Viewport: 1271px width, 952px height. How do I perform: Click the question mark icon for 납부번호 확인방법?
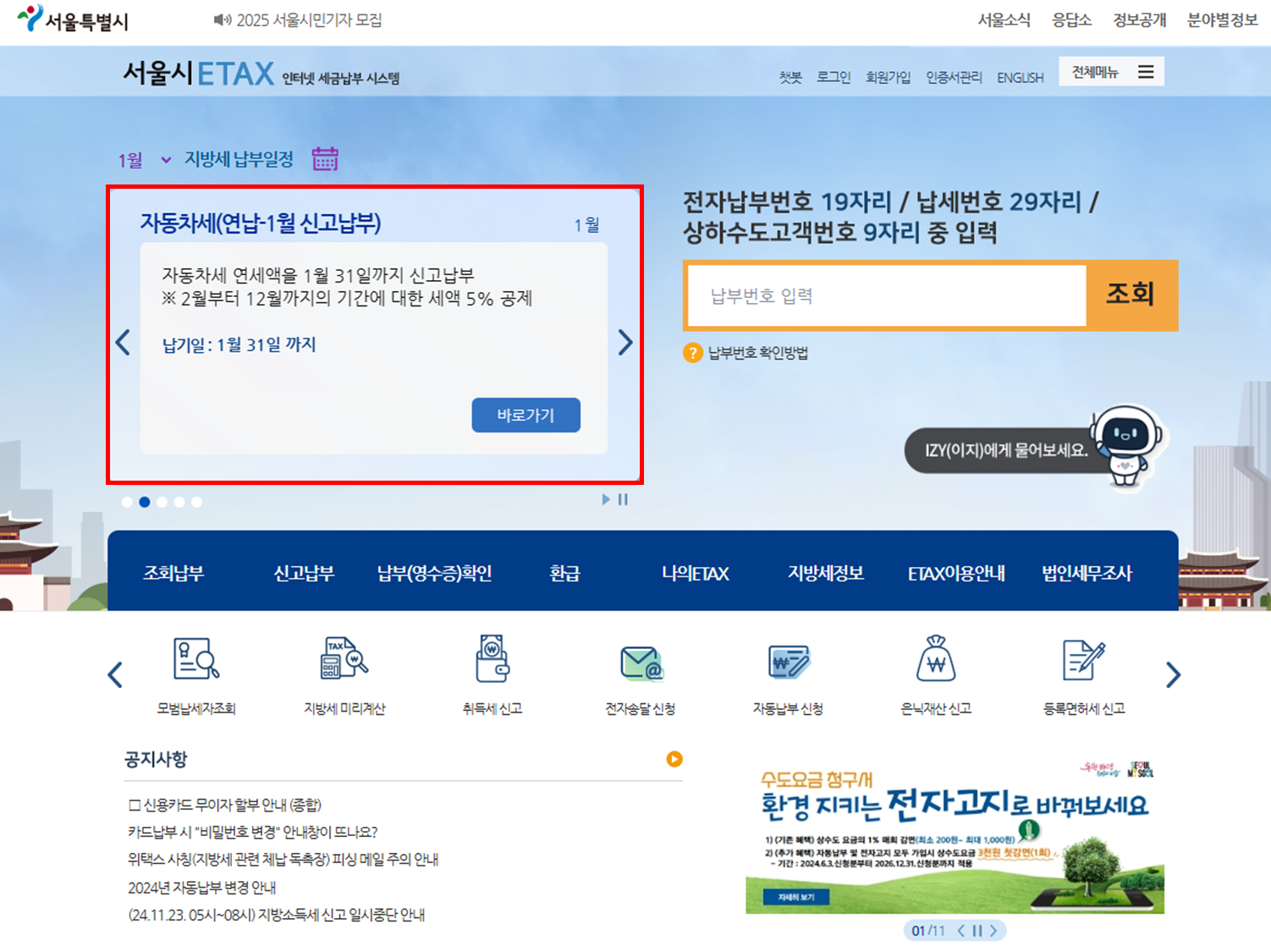(x=693, y=353)
